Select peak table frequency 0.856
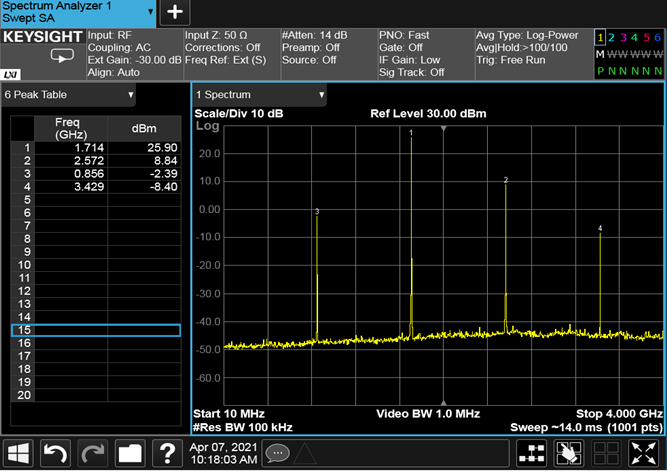Screen dimensions: 667x473 pos(71,174)
